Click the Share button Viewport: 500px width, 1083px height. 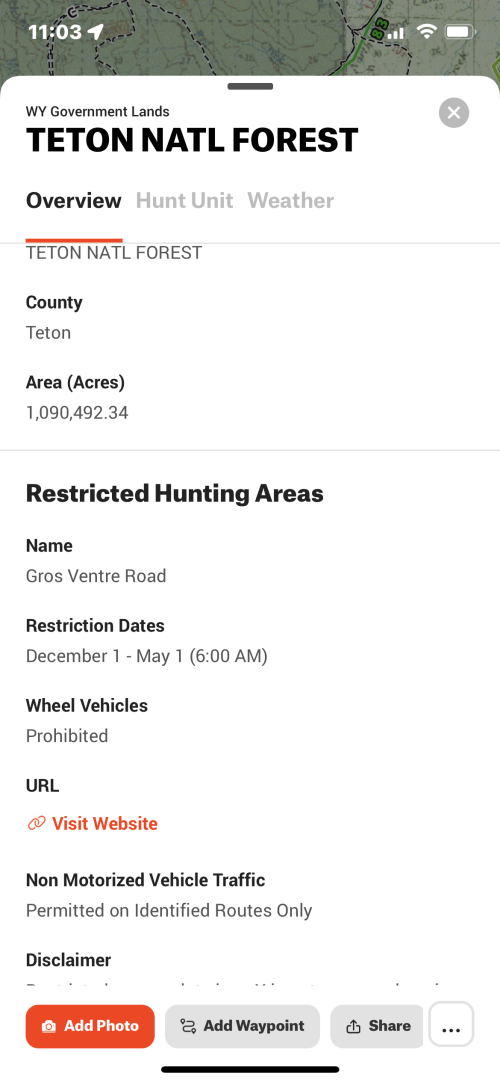[x=377, y=1026]
